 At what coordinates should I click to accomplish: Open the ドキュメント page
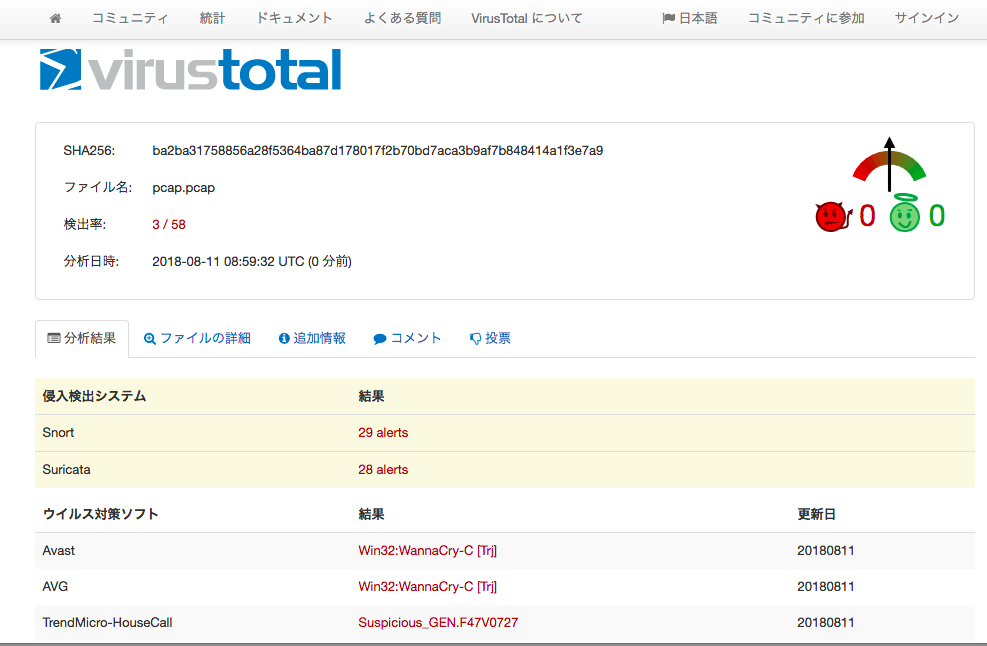(x=294, y=18)
